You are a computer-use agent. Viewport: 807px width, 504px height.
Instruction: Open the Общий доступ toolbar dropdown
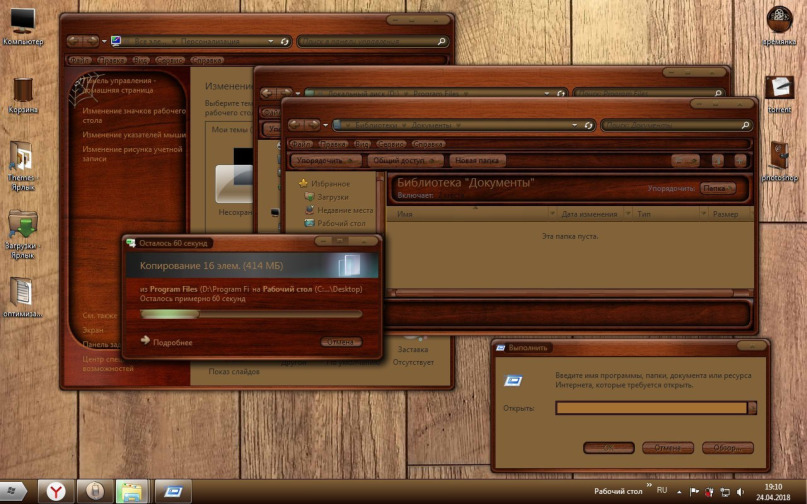(405, 161)
